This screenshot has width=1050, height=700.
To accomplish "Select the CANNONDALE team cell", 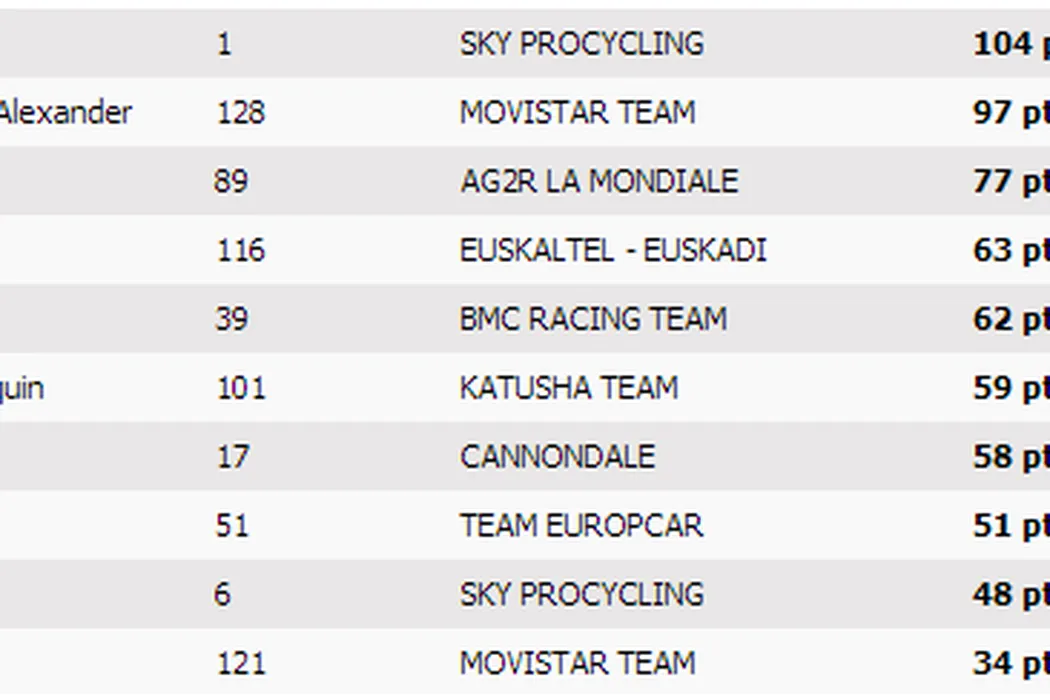I will coord(557,457).
